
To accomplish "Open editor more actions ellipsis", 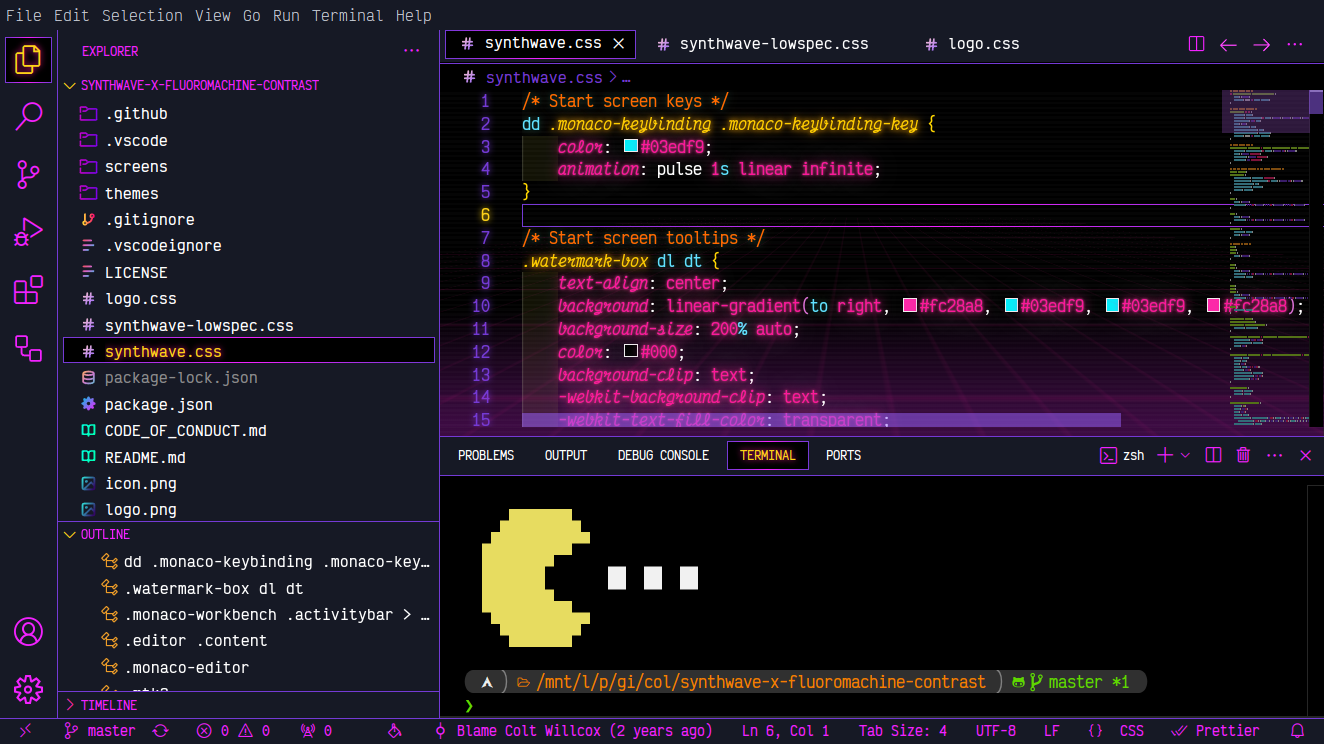I will 1295,44.
